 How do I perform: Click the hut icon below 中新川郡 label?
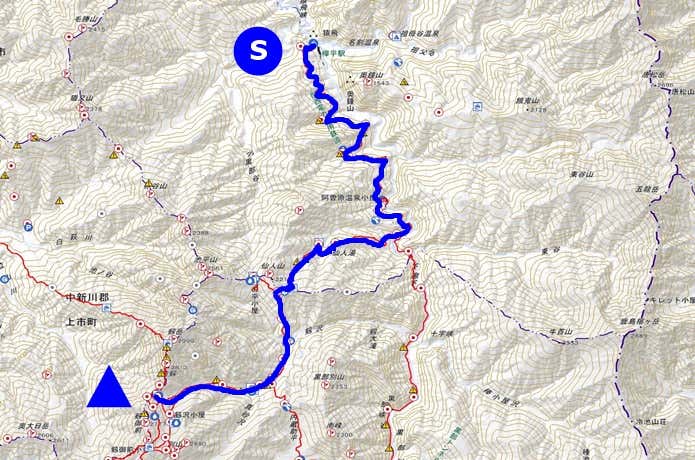(105, 309)
